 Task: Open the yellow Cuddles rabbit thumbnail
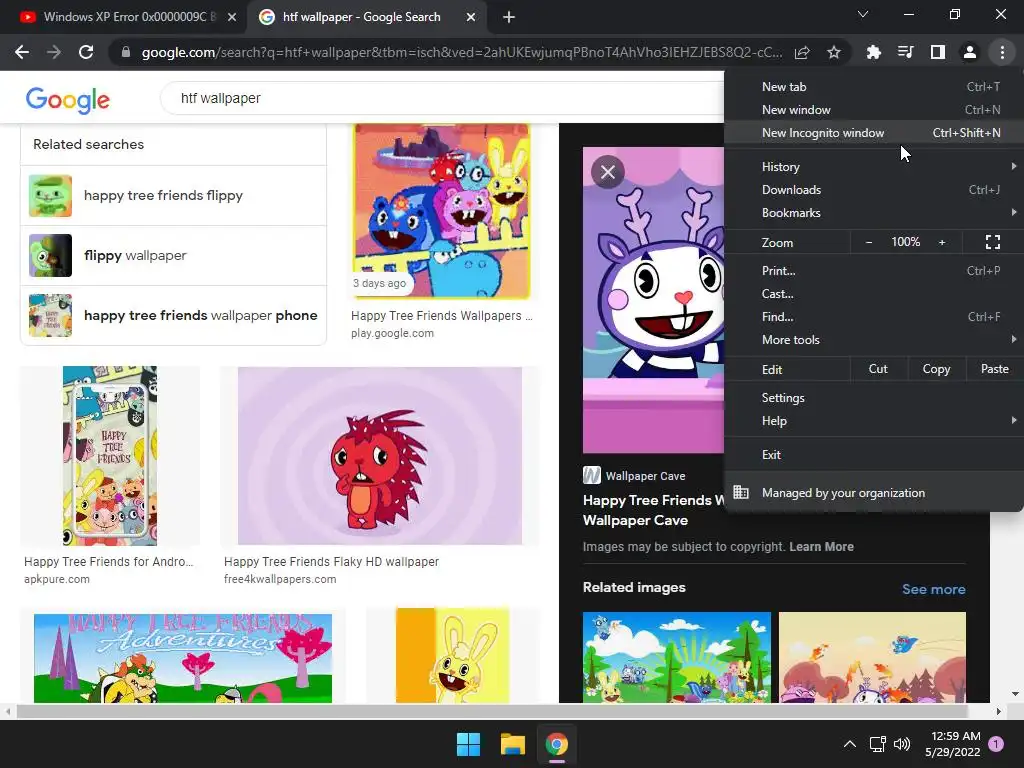tap(453, 656)
